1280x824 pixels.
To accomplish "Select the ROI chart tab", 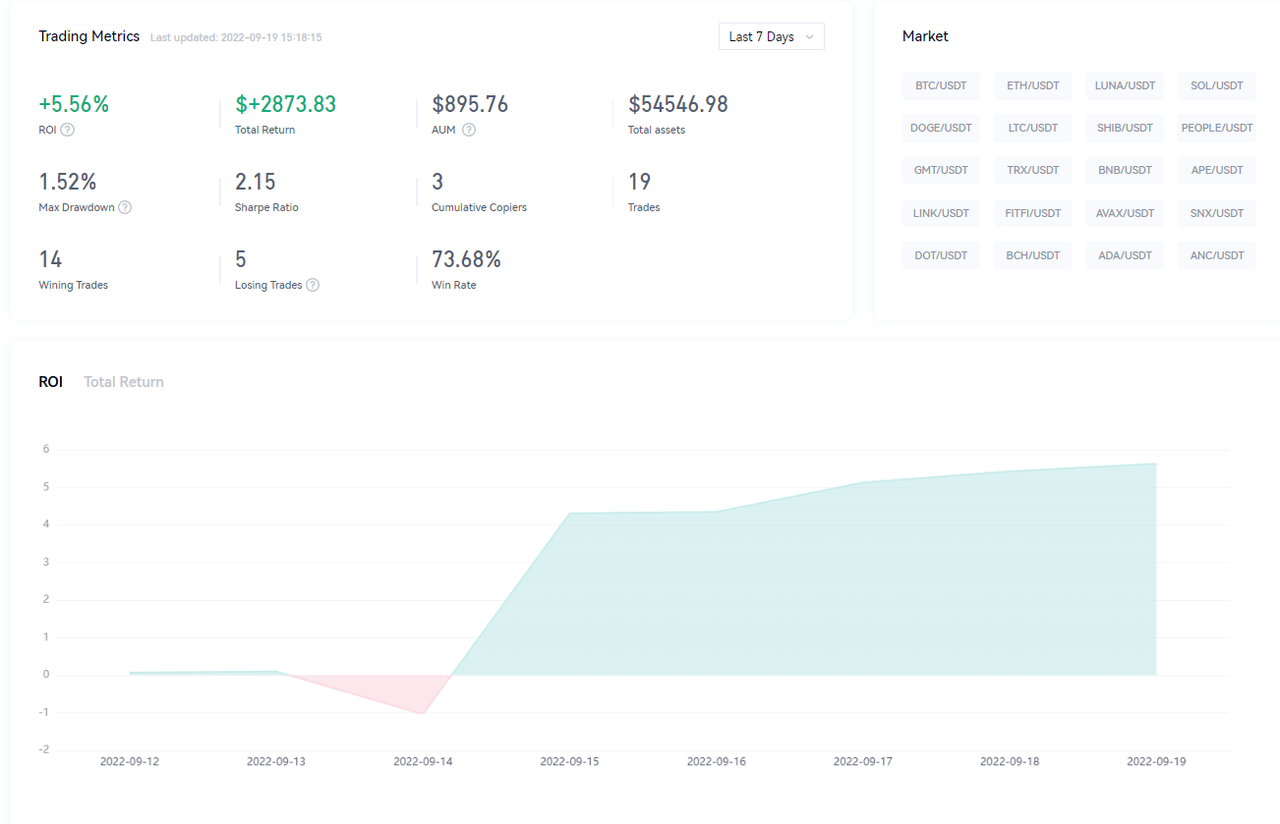I will [51, 382].
